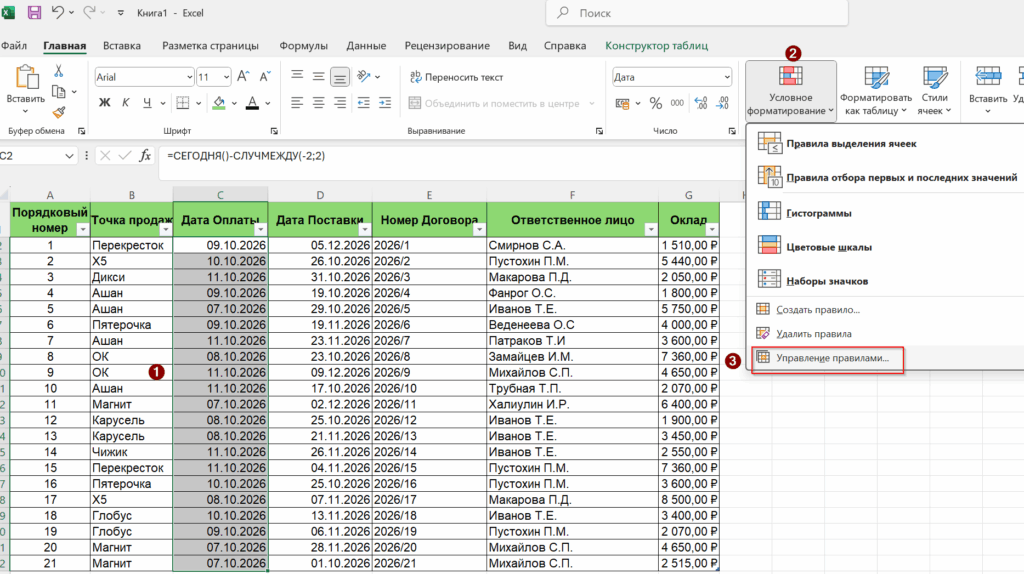Open Конструктор таблиц tab
Viewport: 1024px width, 574px height.
pyautogui.click(x=656, y=46)
